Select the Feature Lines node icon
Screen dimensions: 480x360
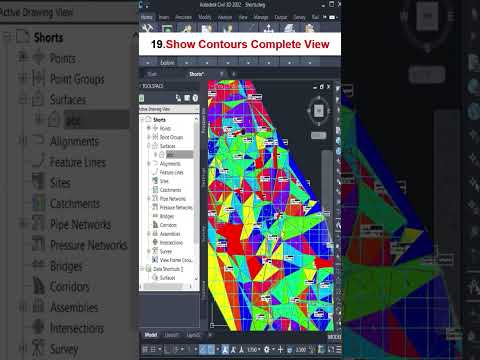tap(155, 172)
